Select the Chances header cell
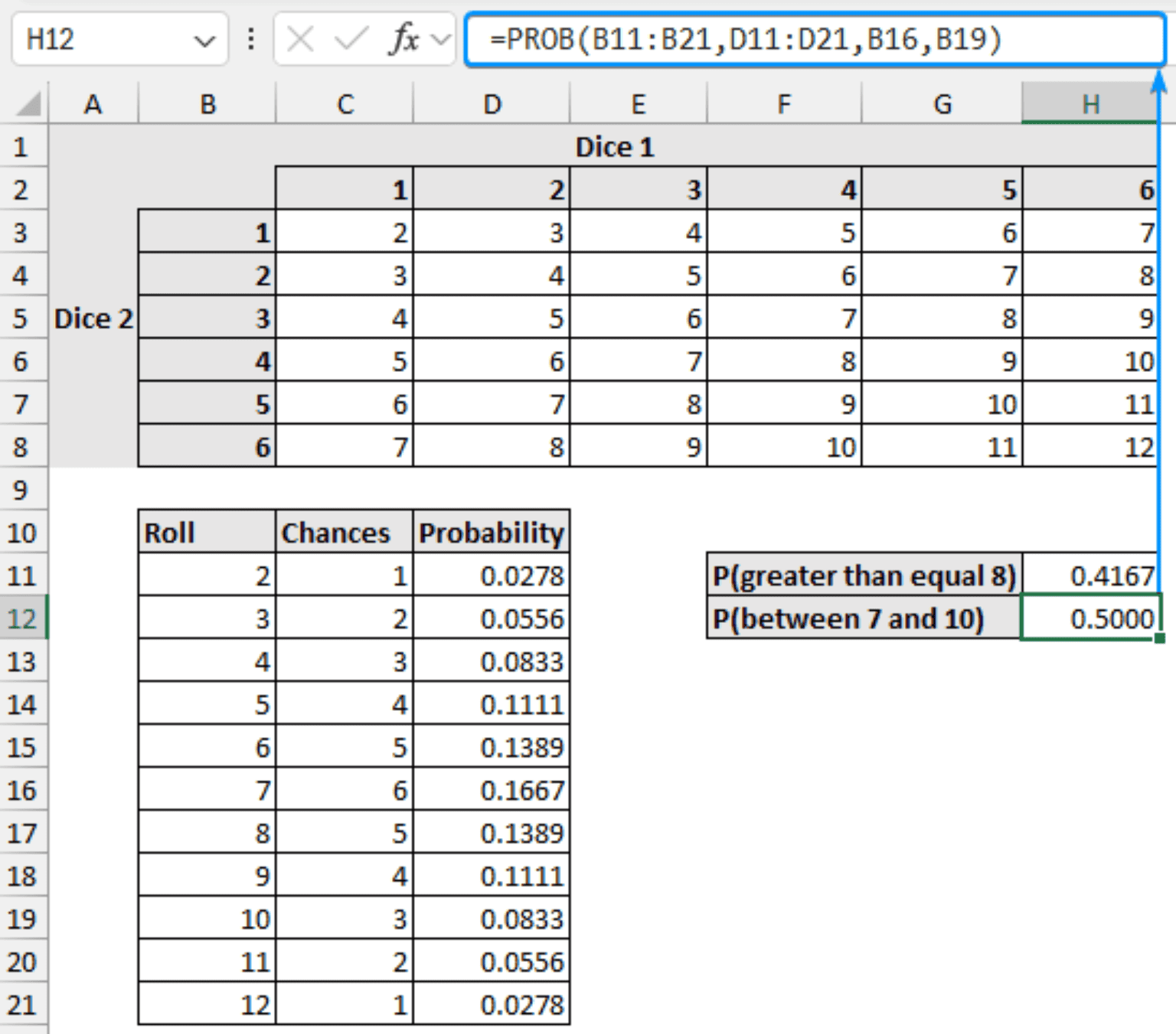This screenshot has width=1176, height=1034. (x=344, y=532)
